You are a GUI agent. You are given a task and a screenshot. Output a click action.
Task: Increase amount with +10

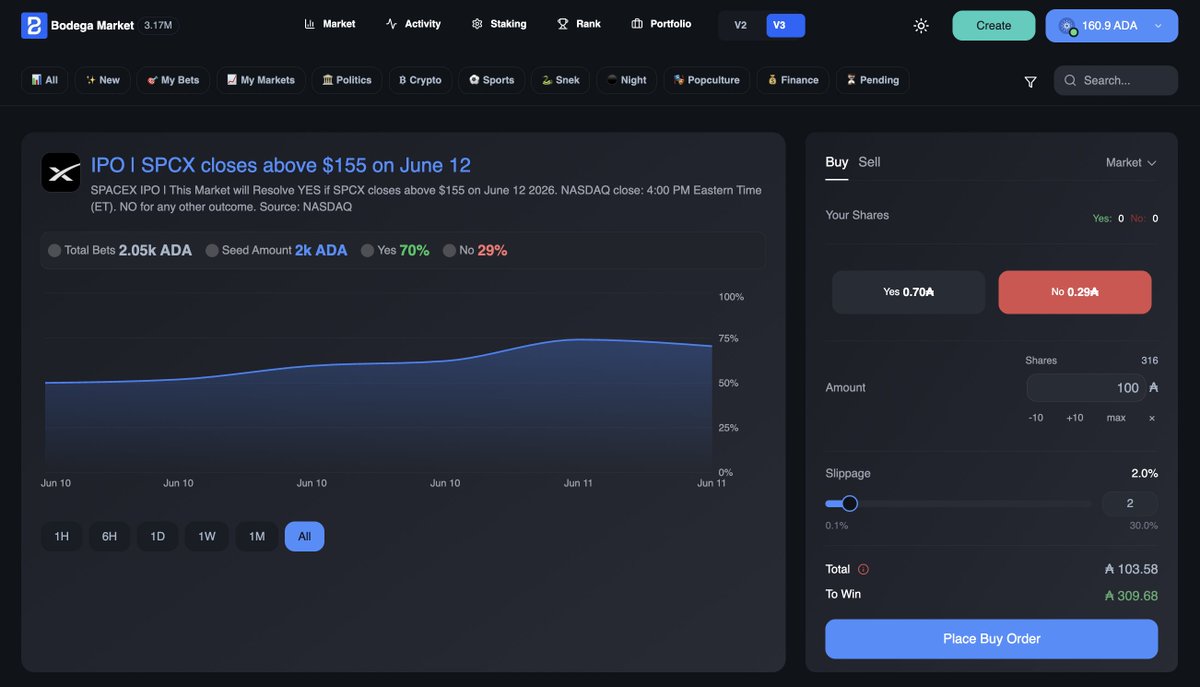pyautogui.click(x=1075, y=418)
